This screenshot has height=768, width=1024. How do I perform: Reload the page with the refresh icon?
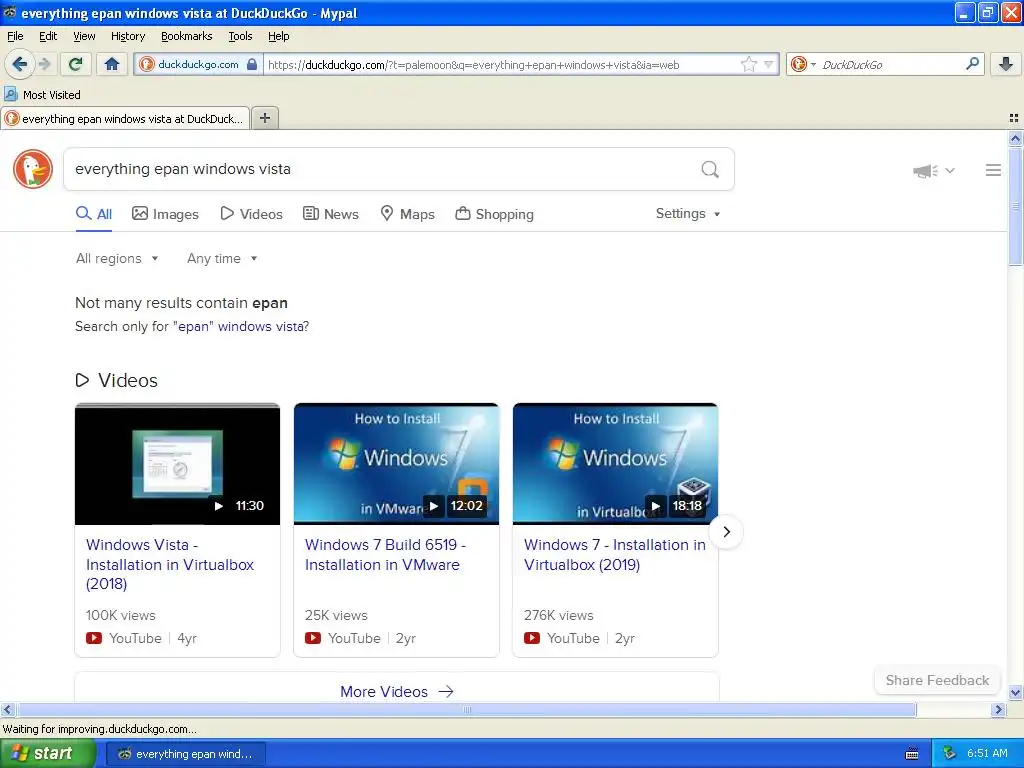(76, 64)
